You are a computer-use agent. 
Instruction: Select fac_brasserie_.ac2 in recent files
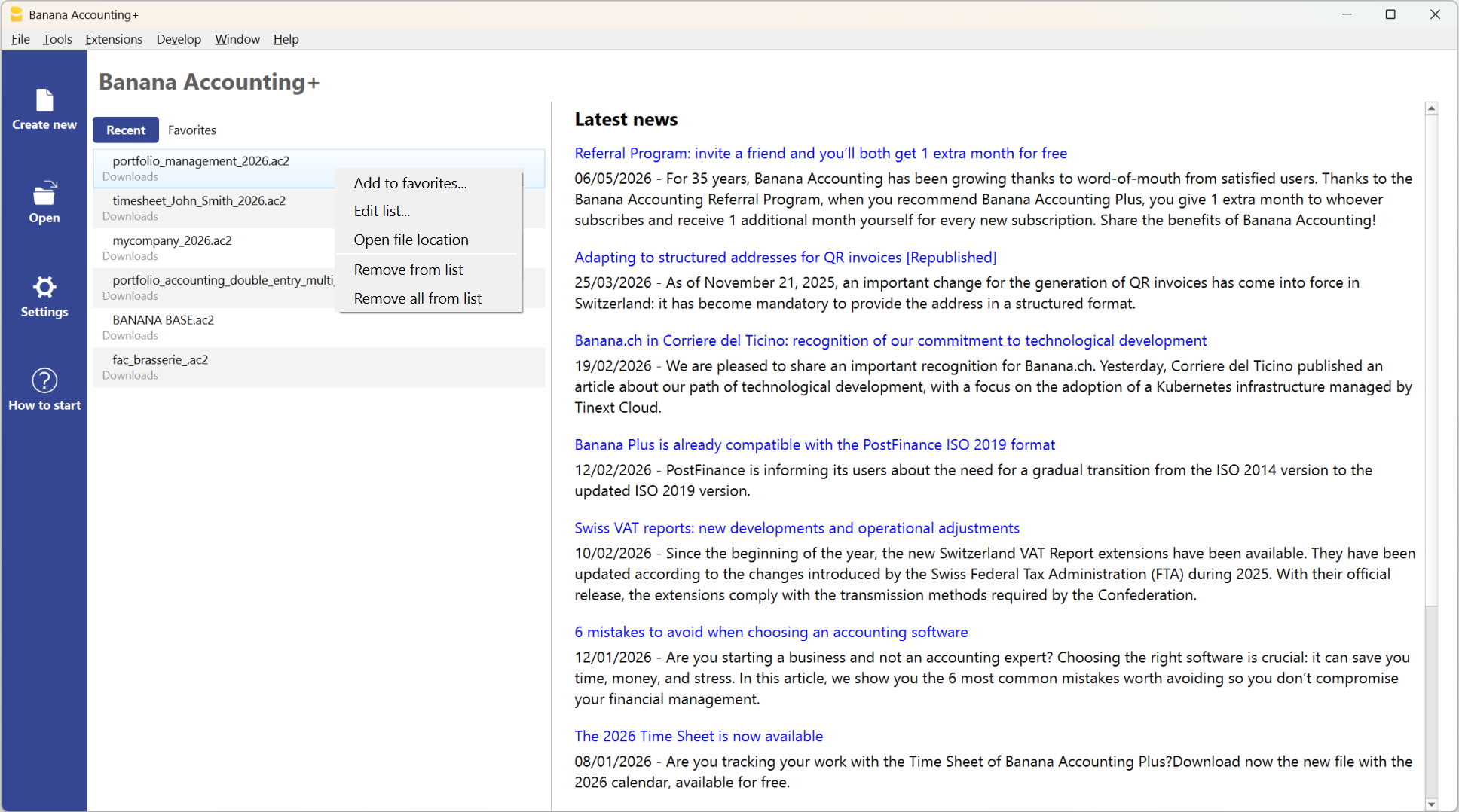pyautogui.click(x=319, y=367)
